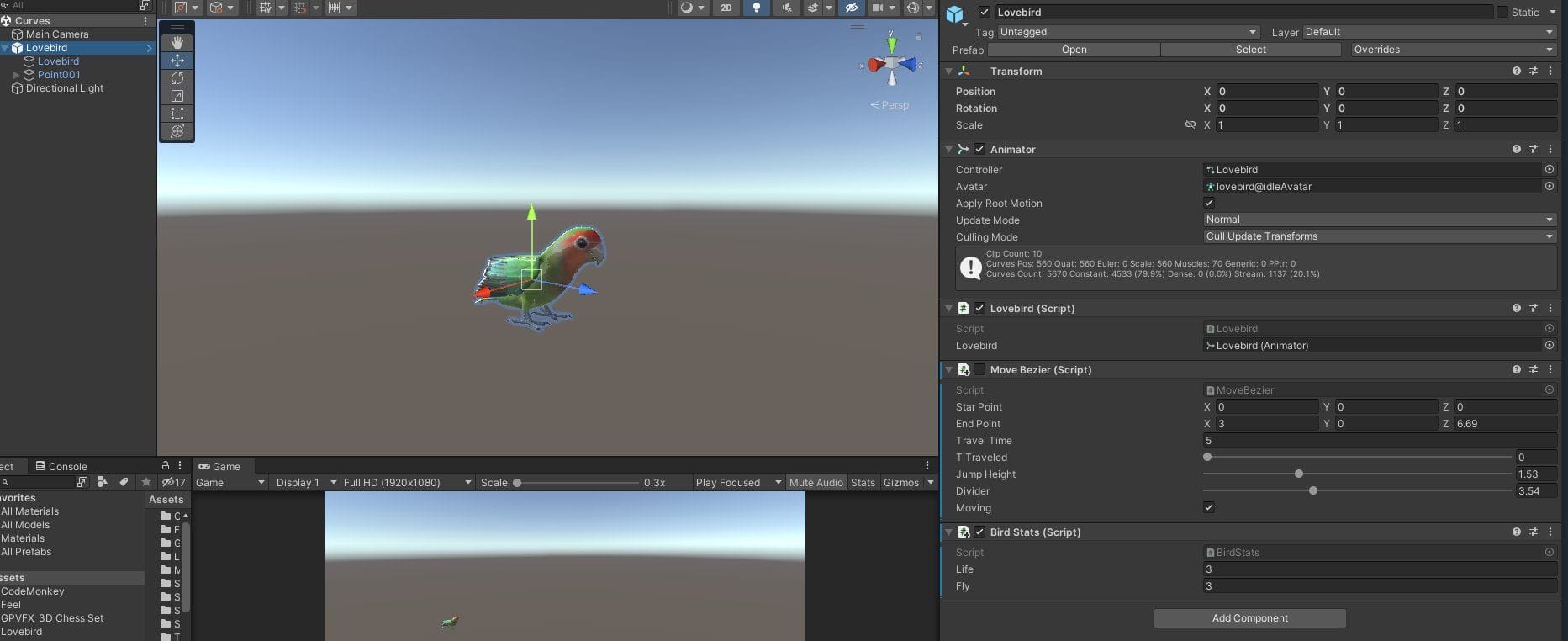Viewport: 1568px width, 641px height.
Task: Select child Lovebird object in Hierarchy
Action: point(58,61)
